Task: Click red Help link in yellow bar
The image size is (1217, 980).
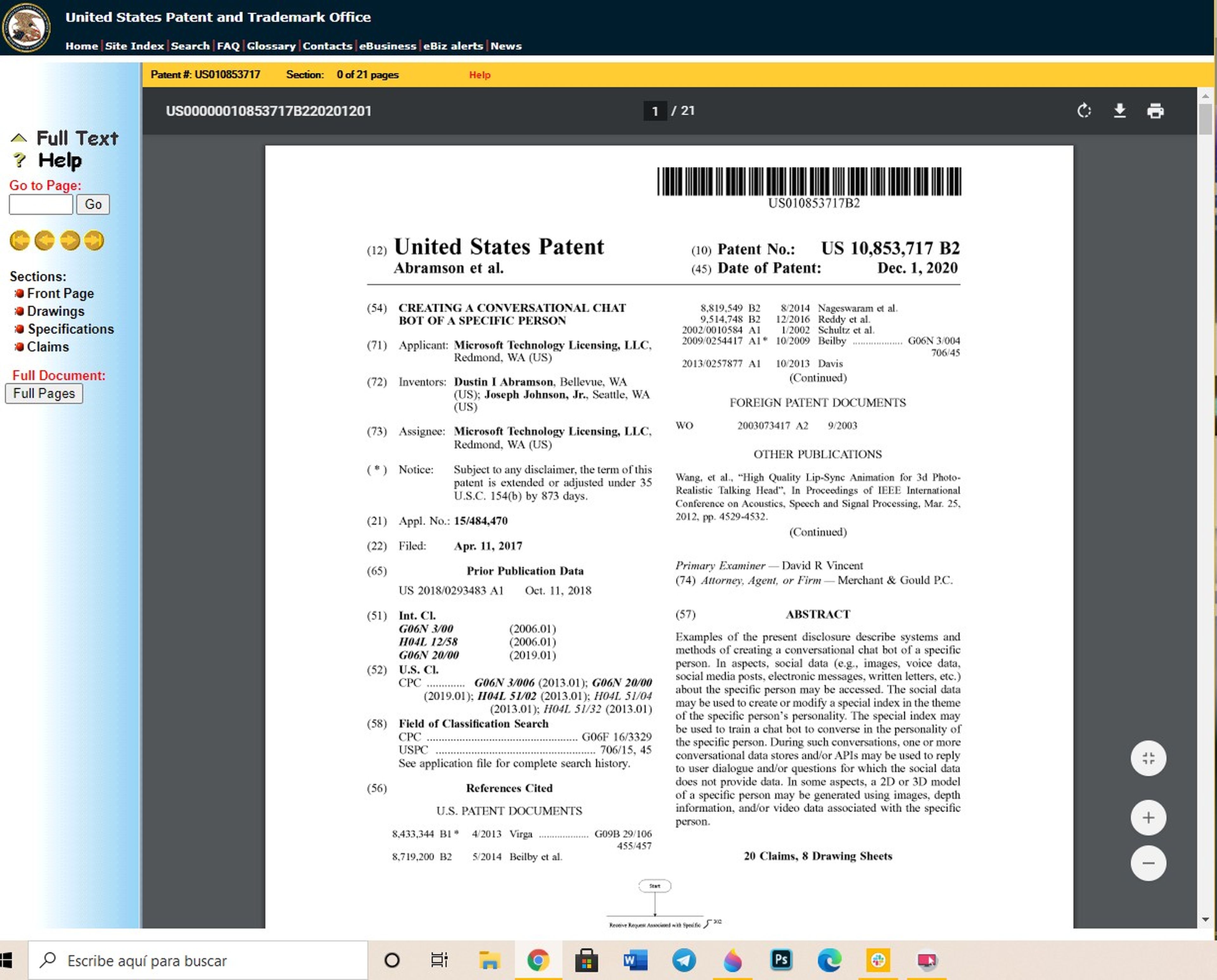Action: click(x=480, y=75)
